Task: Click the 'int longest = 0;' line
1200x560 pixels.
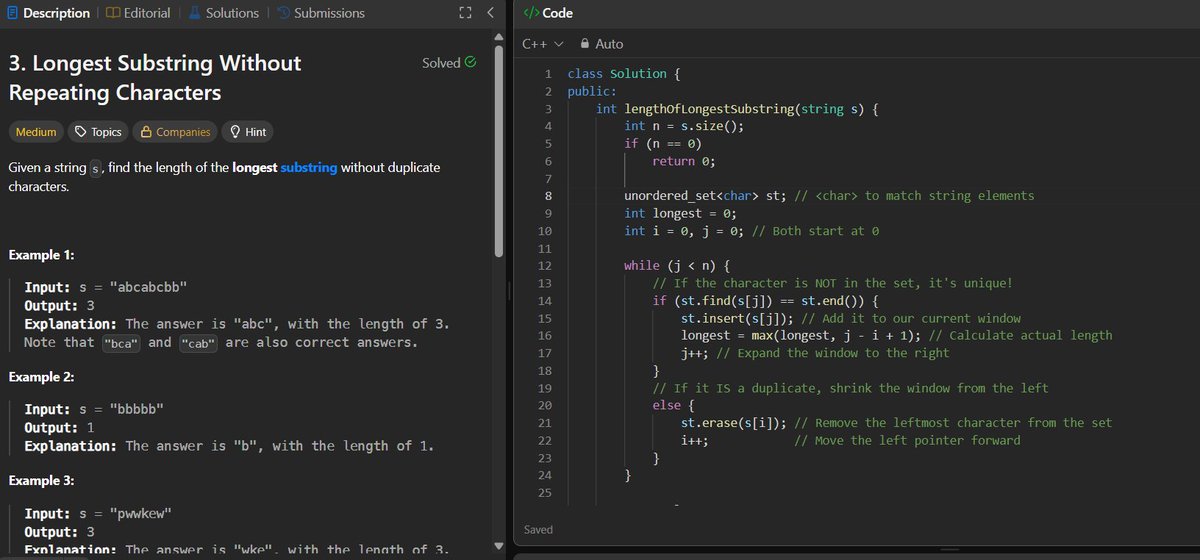Action: tap(680, 214)
